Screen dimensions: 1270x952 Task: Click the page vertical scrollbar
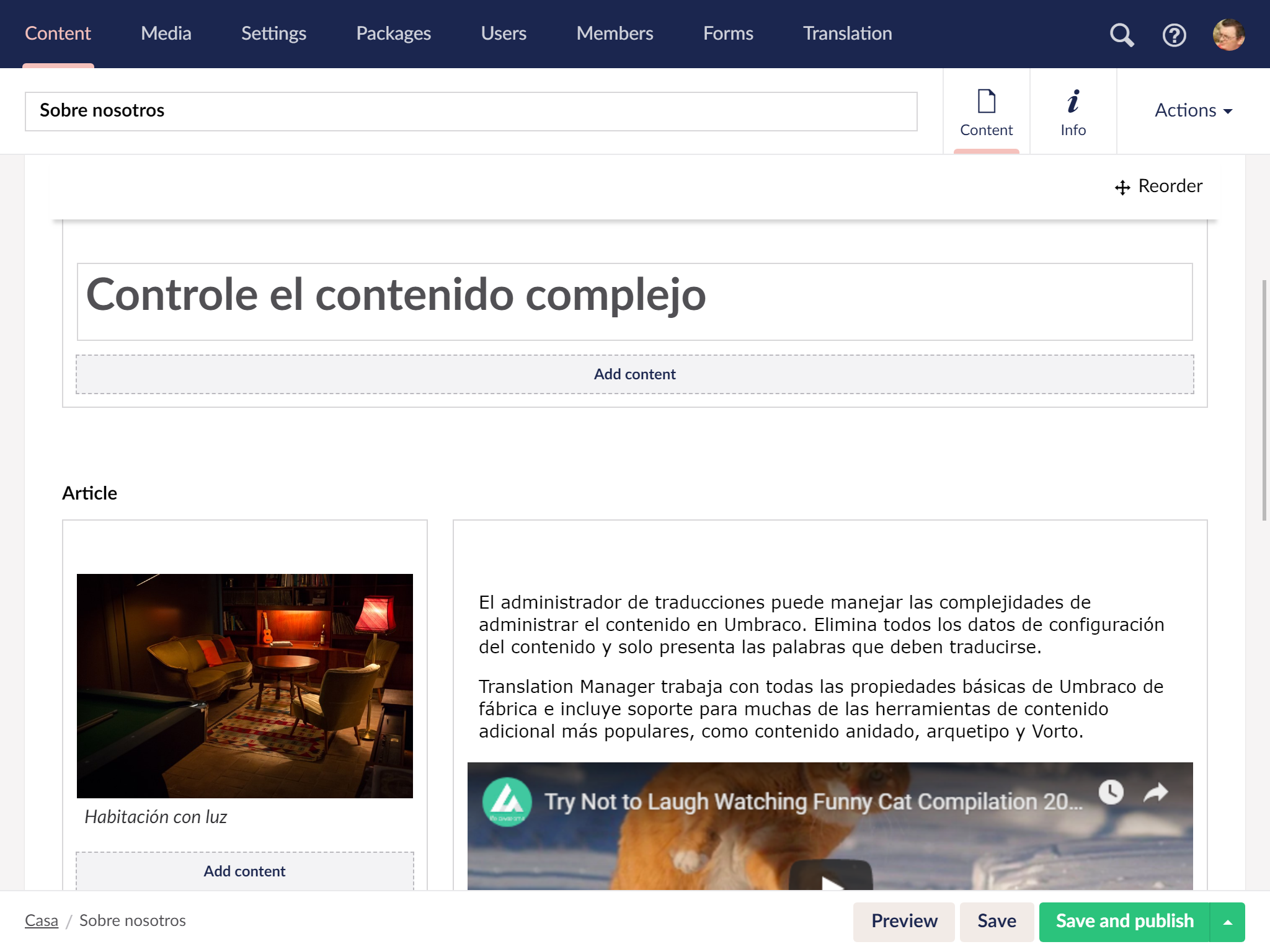[x=1264, y=400]
